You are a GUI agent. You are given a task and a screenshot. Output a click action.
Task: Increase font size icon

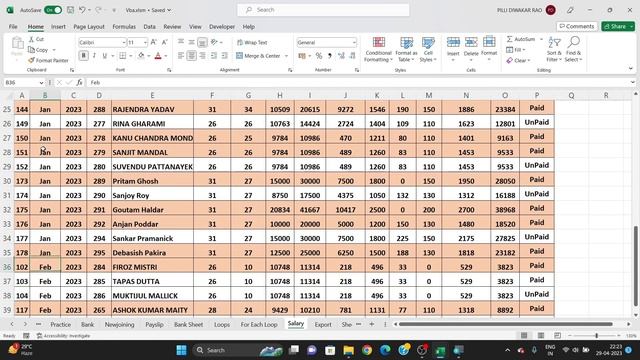point(154,42)
